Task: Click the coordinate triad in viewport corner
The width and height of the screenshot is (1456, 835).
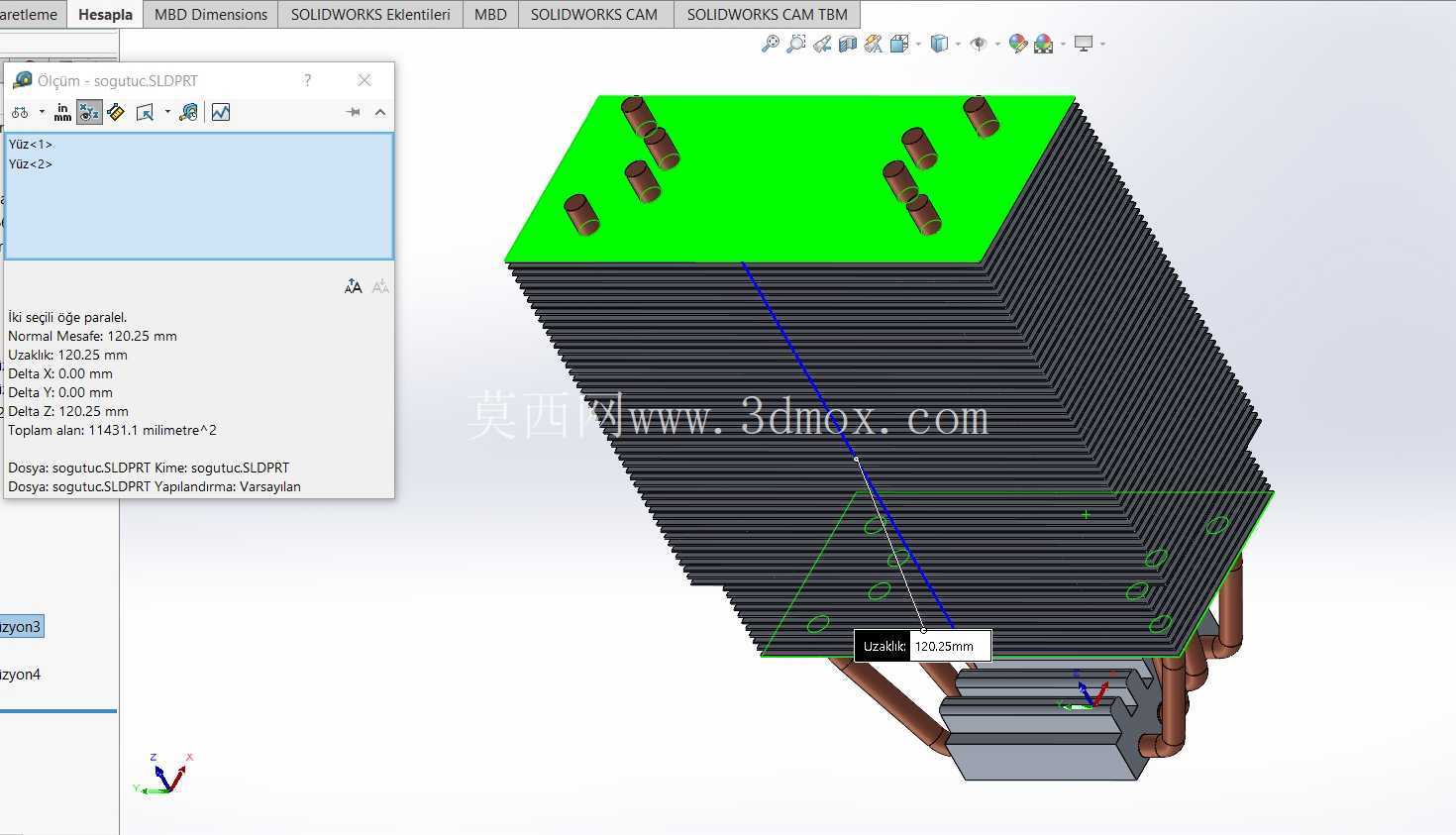Action: (x=163, y=774)
